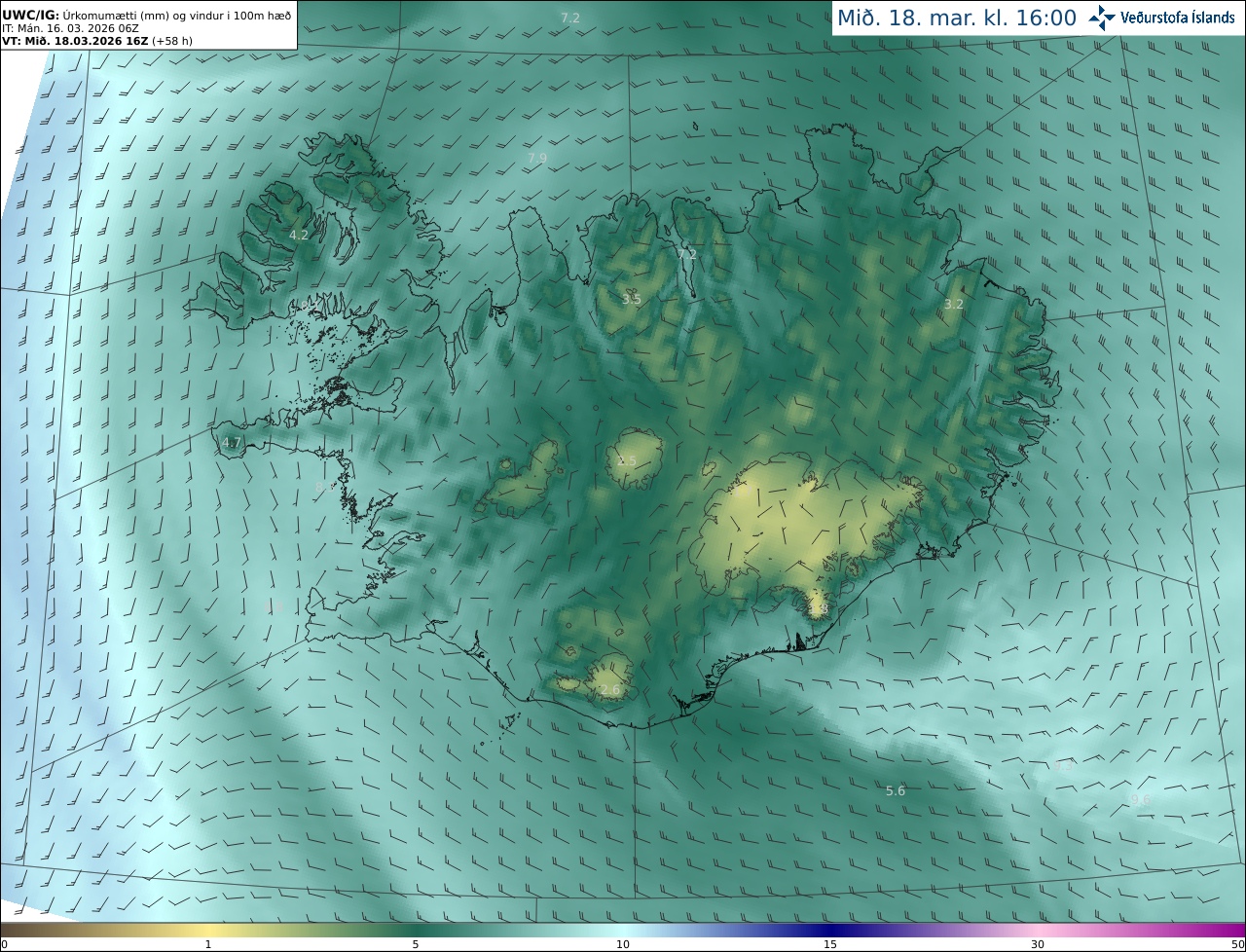The height and width of the screenshot is (952, 1246).
Task: Click the 2.6 value on the southern glacier
Action: click(609, 690)
